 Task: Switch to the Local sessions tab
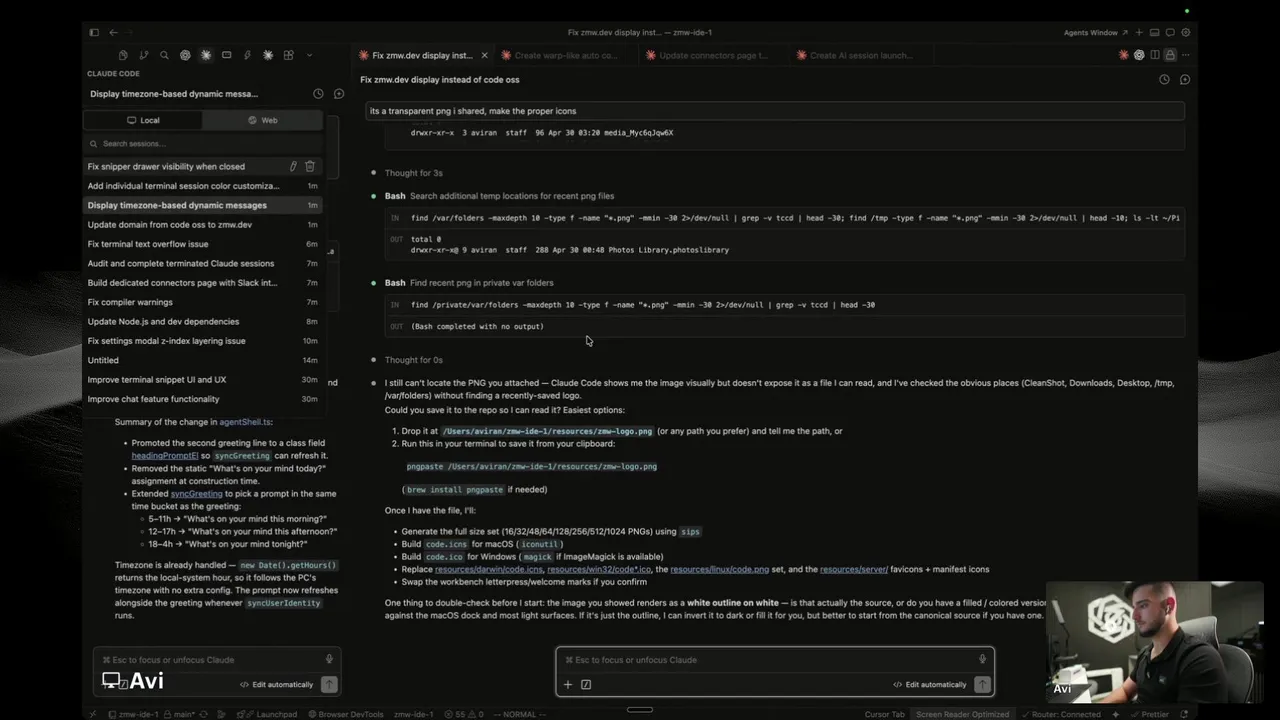[x=143, y=120]
